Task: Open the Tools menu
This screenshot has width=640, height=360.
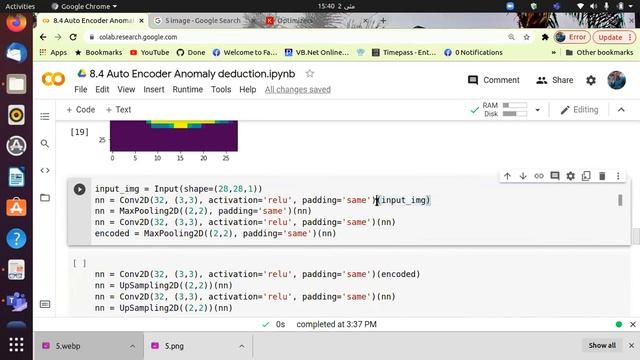Action: tap(221, 89)
